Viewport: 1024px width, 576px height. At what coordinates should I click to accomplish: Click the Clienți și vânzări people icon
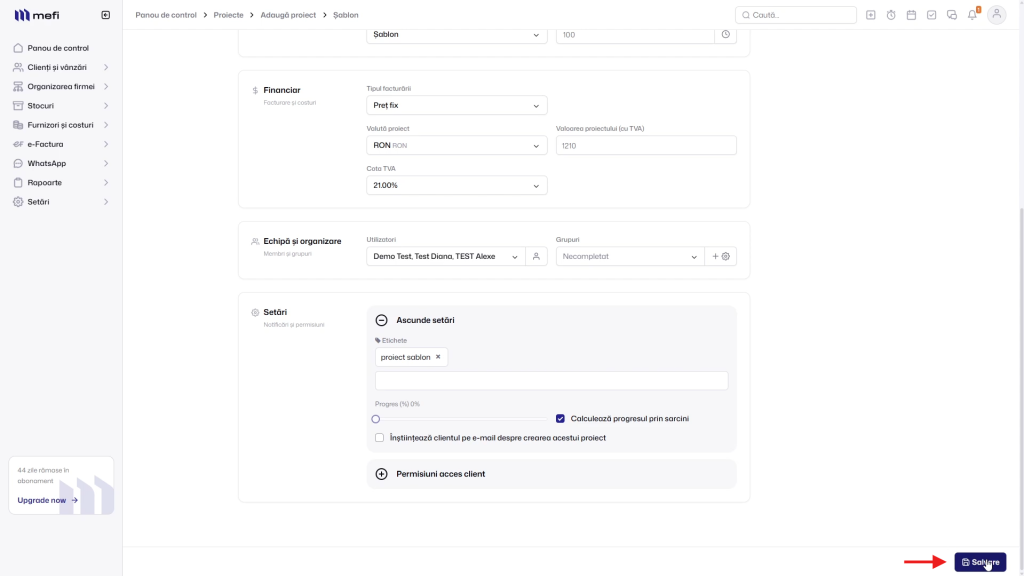pyautogui.click(x=18, y=67)
